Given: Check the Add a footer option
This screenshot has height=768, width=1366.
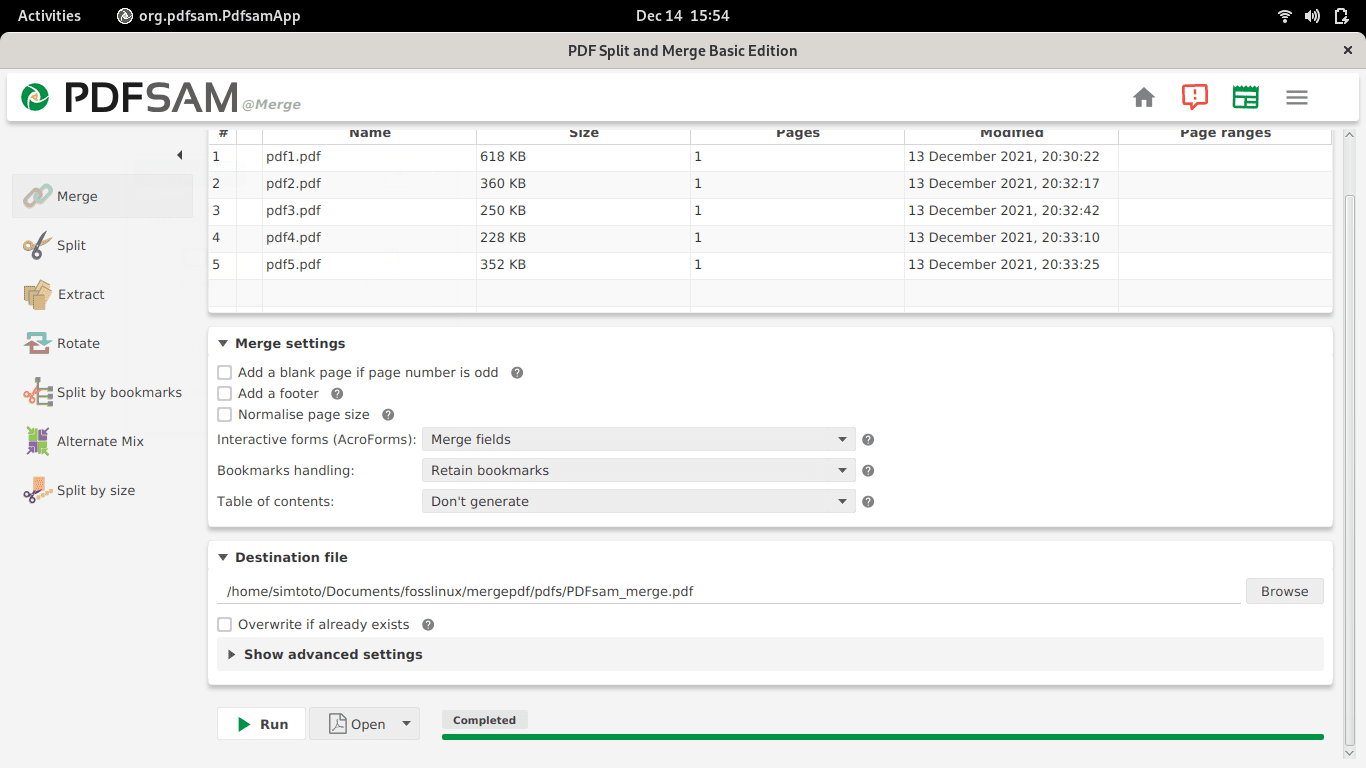Looking at the screenshot, I should pyautogui.click(x=225, y=393).
